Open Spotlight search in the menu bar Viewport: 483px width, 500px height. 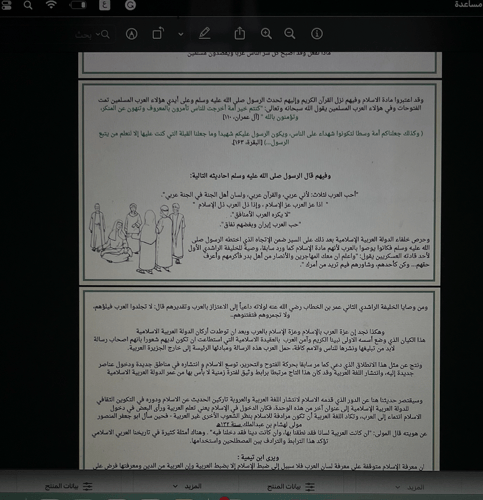[x=28, y=5]
